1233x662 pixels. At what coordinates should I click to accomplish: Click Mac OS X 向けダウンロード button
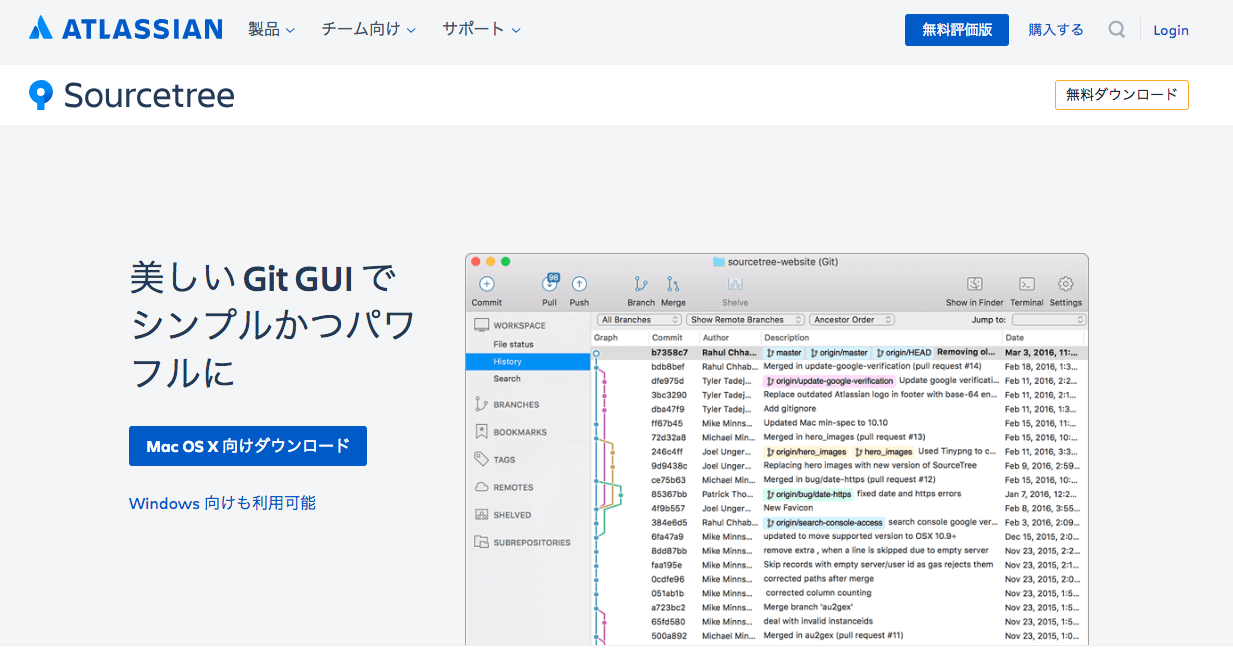(x=247, y=446)
